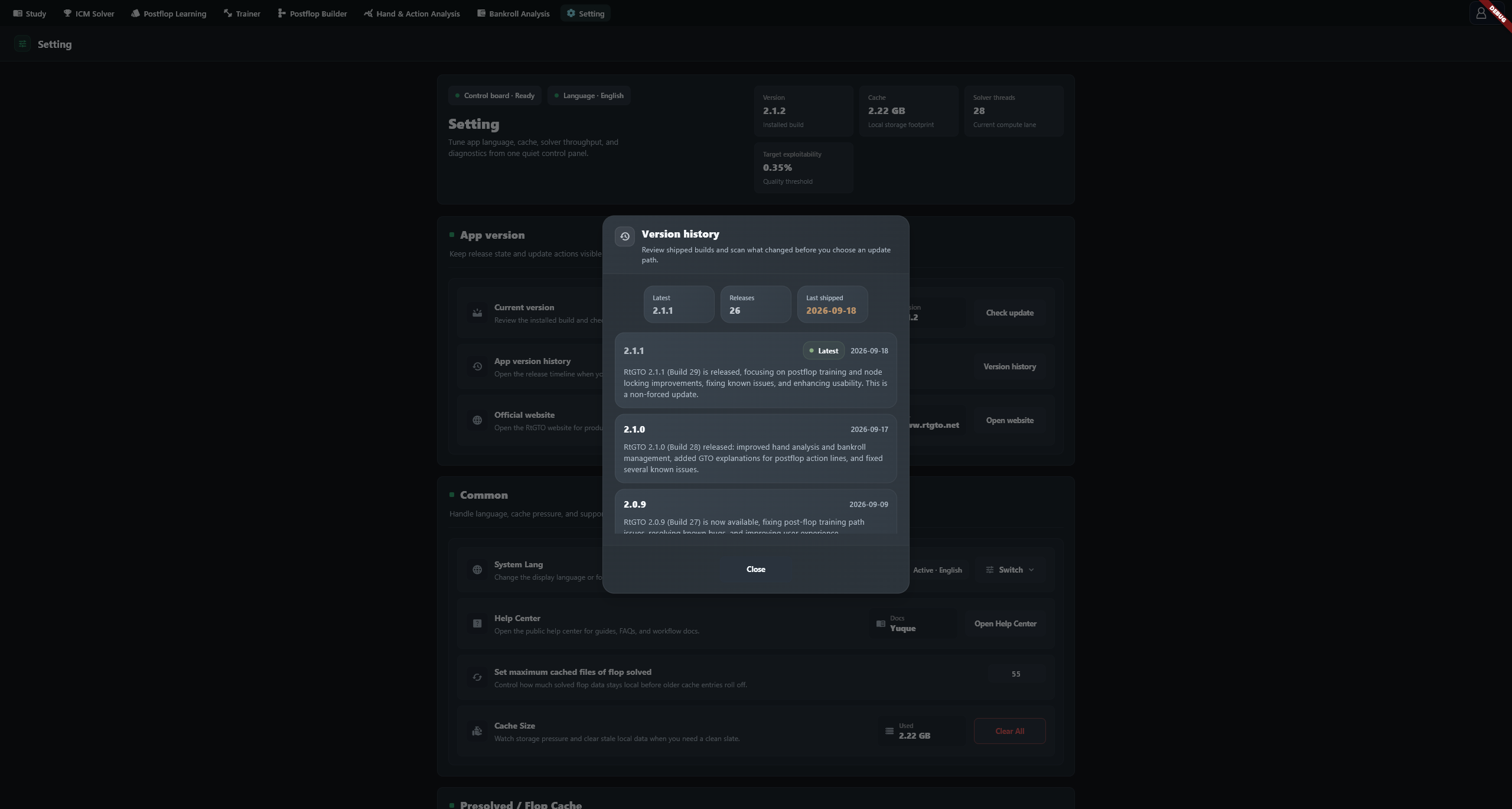The width and height of the screenshot is (1512, 809).
Task: Click the Open website button
Action: click(1010, 421)
